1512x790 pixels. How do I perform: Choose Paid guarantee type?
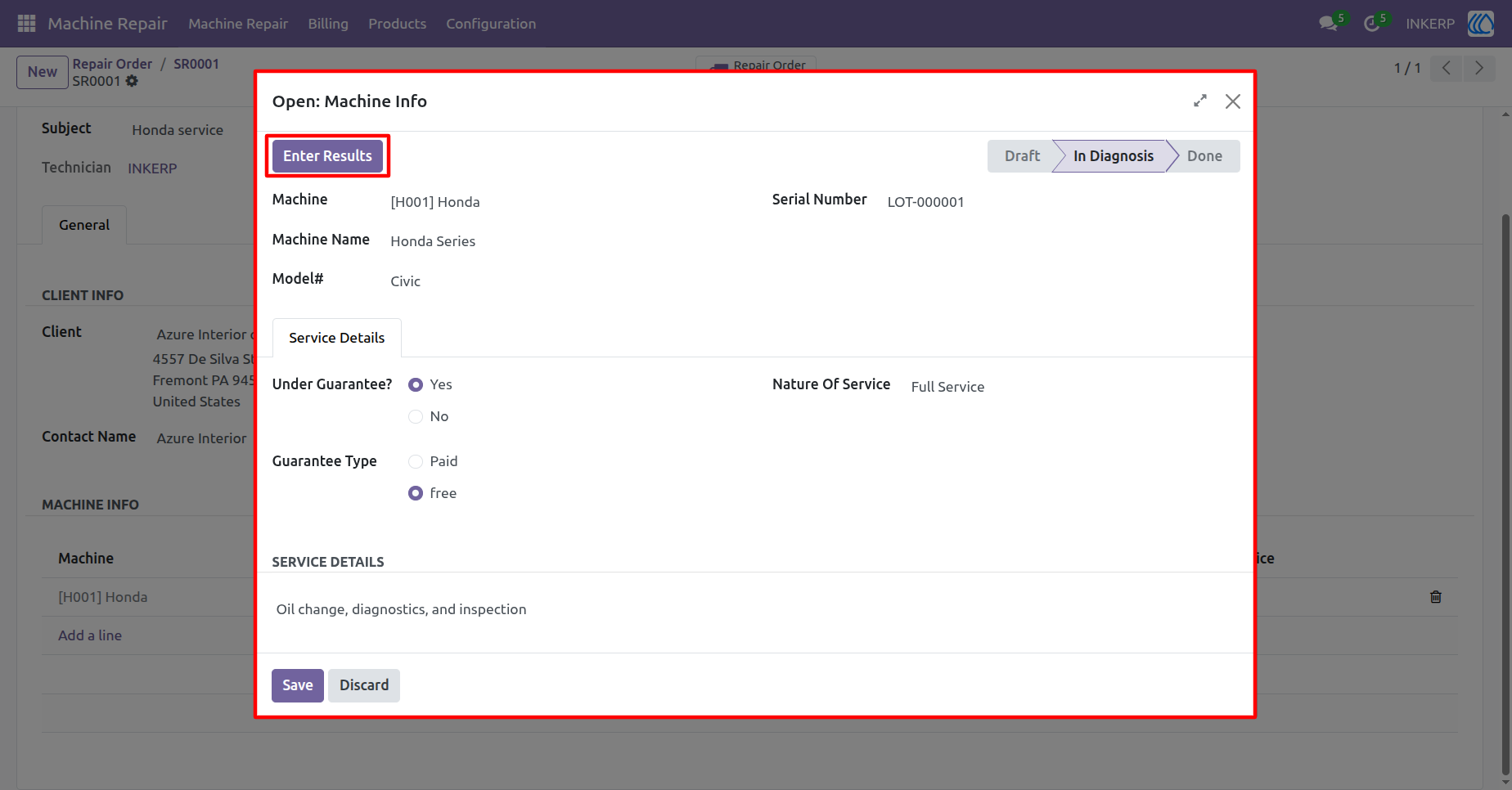pos(416,461)
